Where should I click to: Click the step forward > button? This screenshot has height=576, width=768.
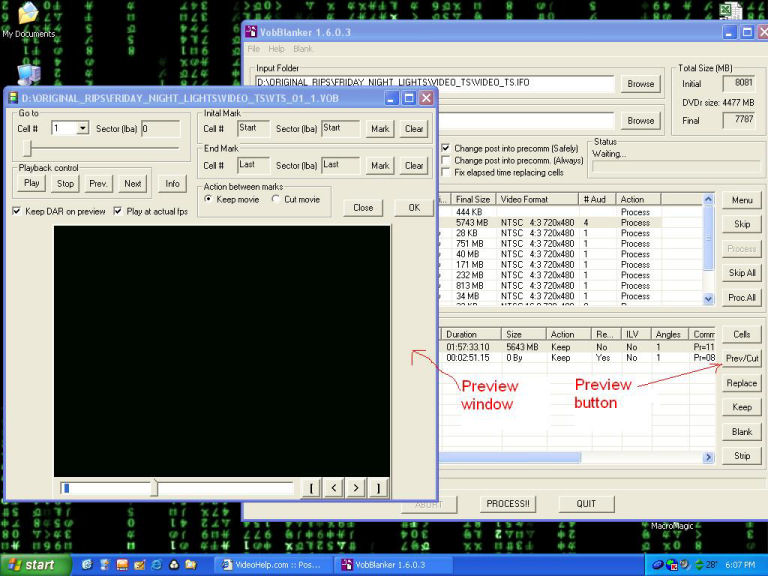pos(356,488)
